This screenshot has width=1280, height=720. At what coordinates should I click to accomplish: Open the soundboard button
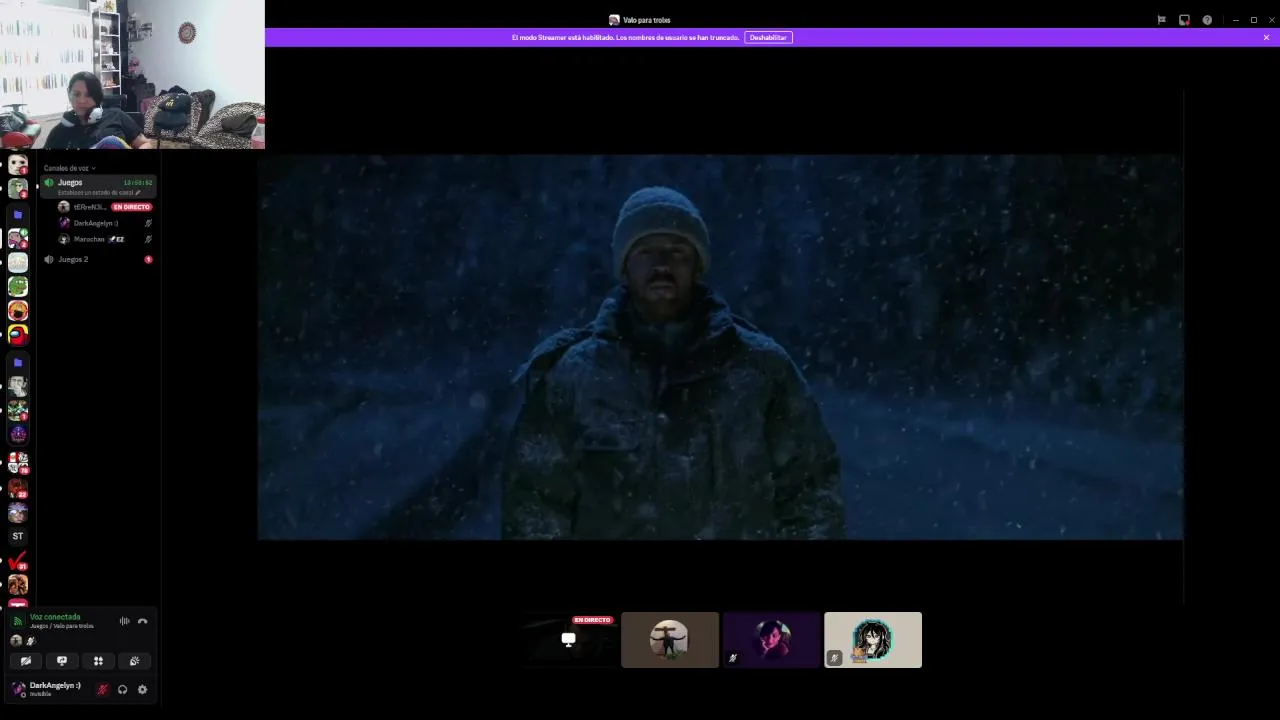134,661
